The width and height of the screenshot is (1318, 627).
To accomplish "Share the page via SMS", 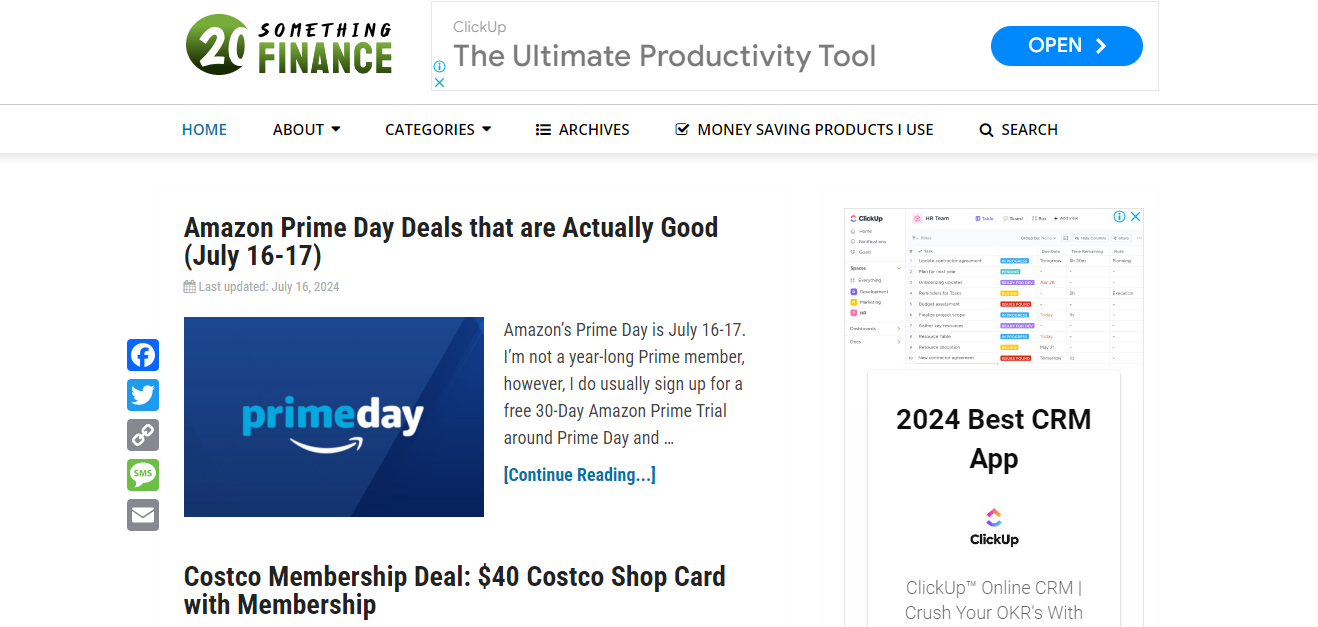I will point(143,475).
